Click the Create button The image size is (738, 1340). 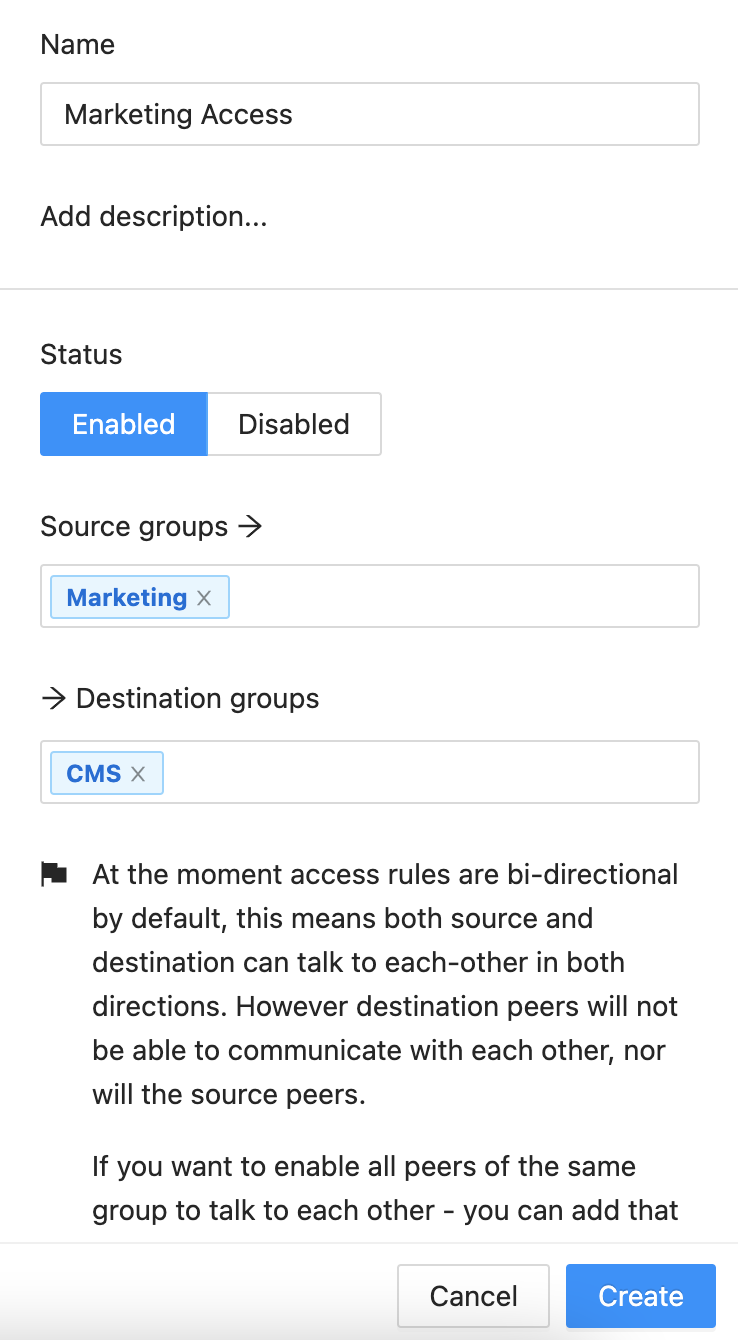pyautogui.click(x=640, y=1296)
